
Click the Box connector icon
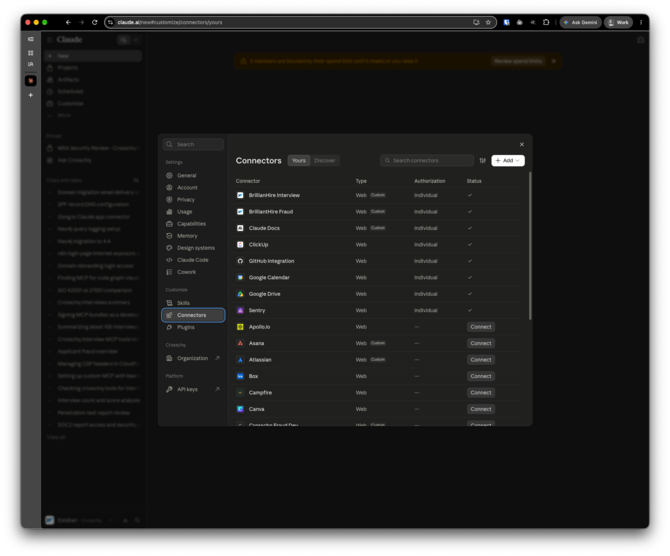coord(240,376)
